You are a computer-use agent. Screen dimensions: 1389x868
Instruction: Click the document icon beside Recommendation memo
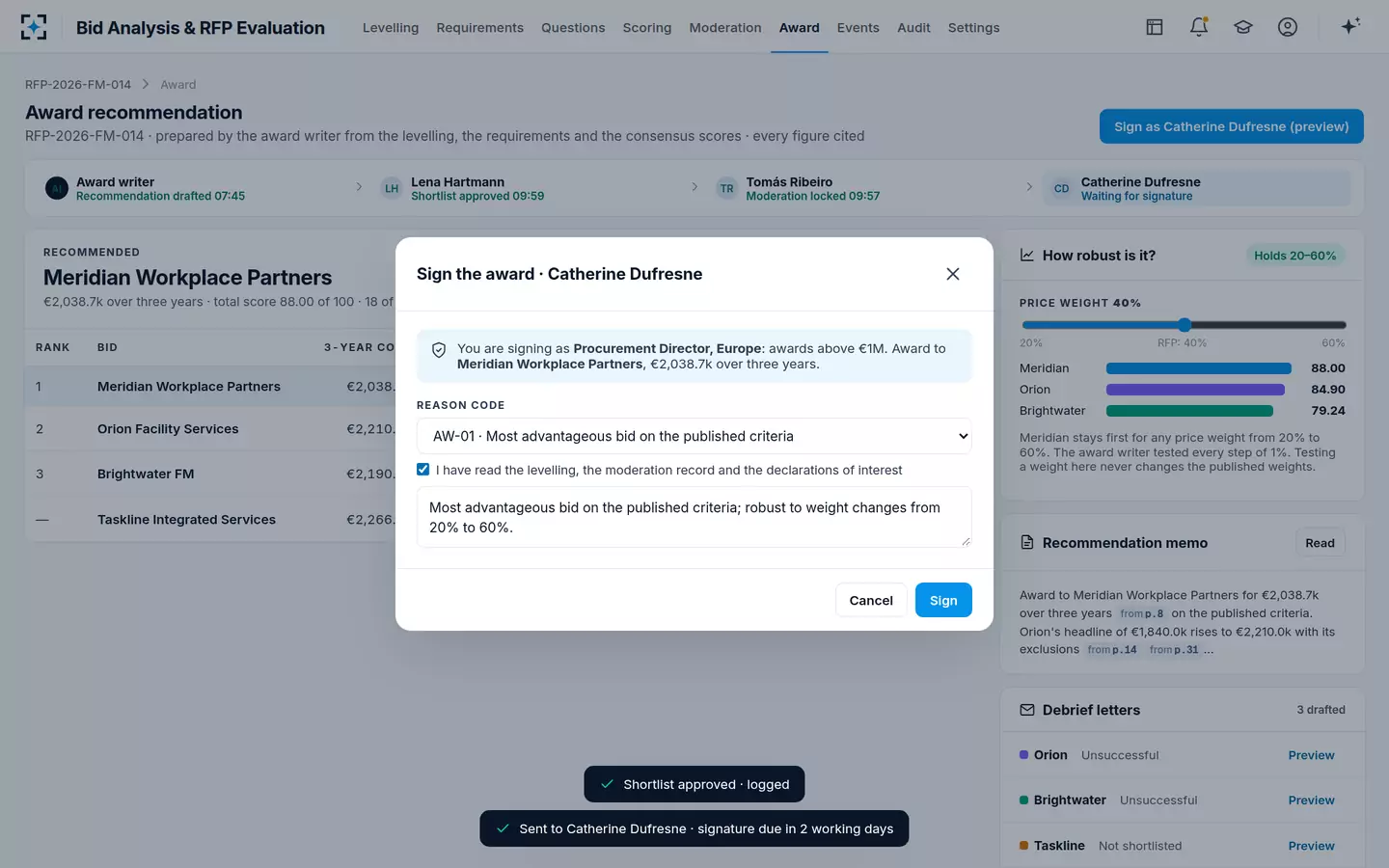pos(1027,543)
